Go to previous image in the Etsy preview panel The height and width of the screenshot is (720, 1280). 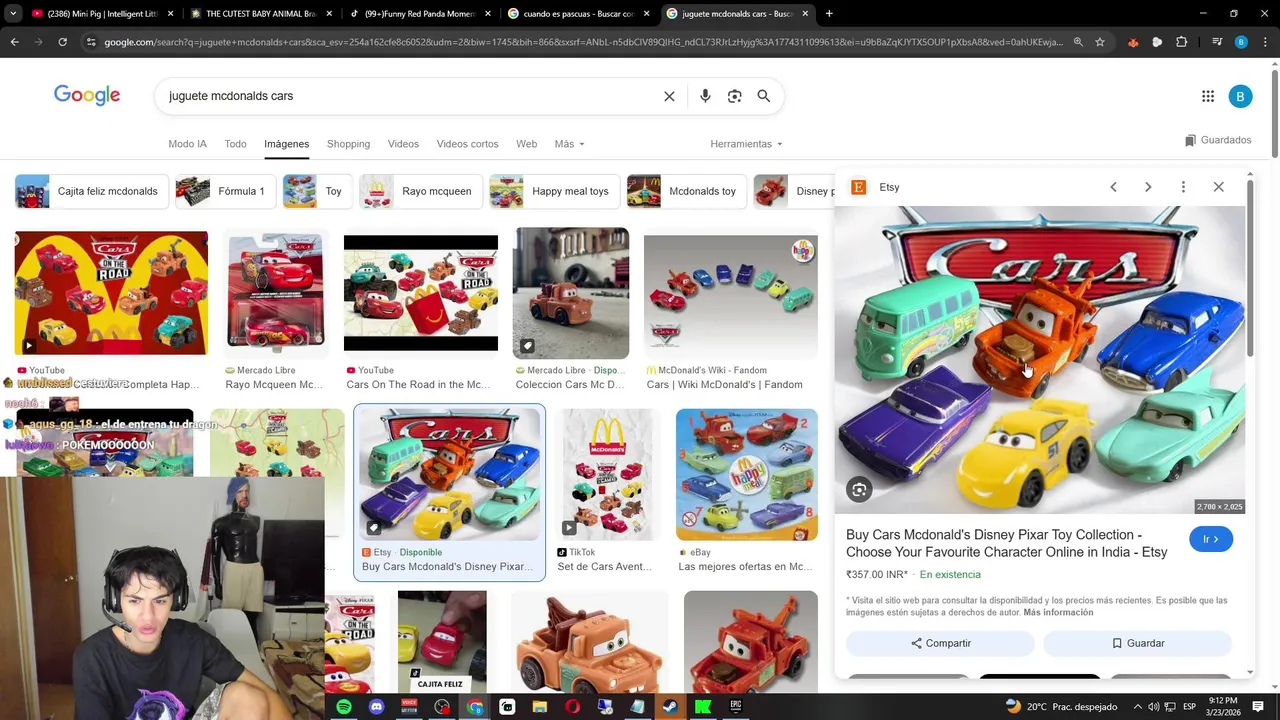click(x=1113, y=187)
